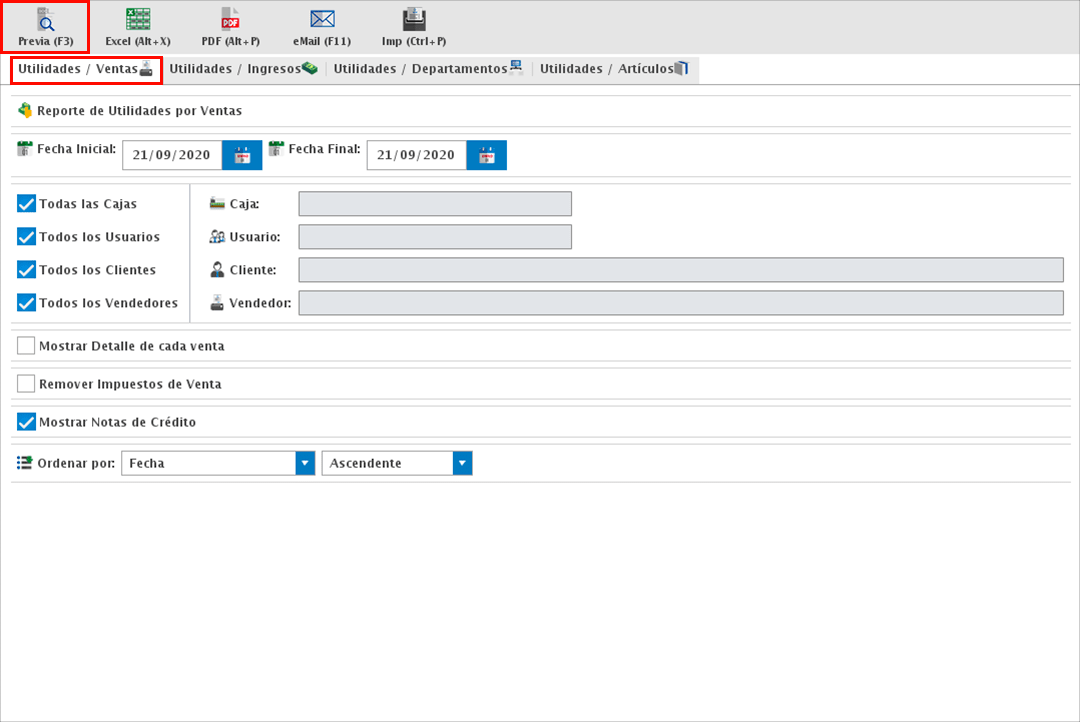The image size is (1080, 722).
Task: Click the PDF (Alt+P) export icon
Action: pyautogui.click(x=230, y=20)
